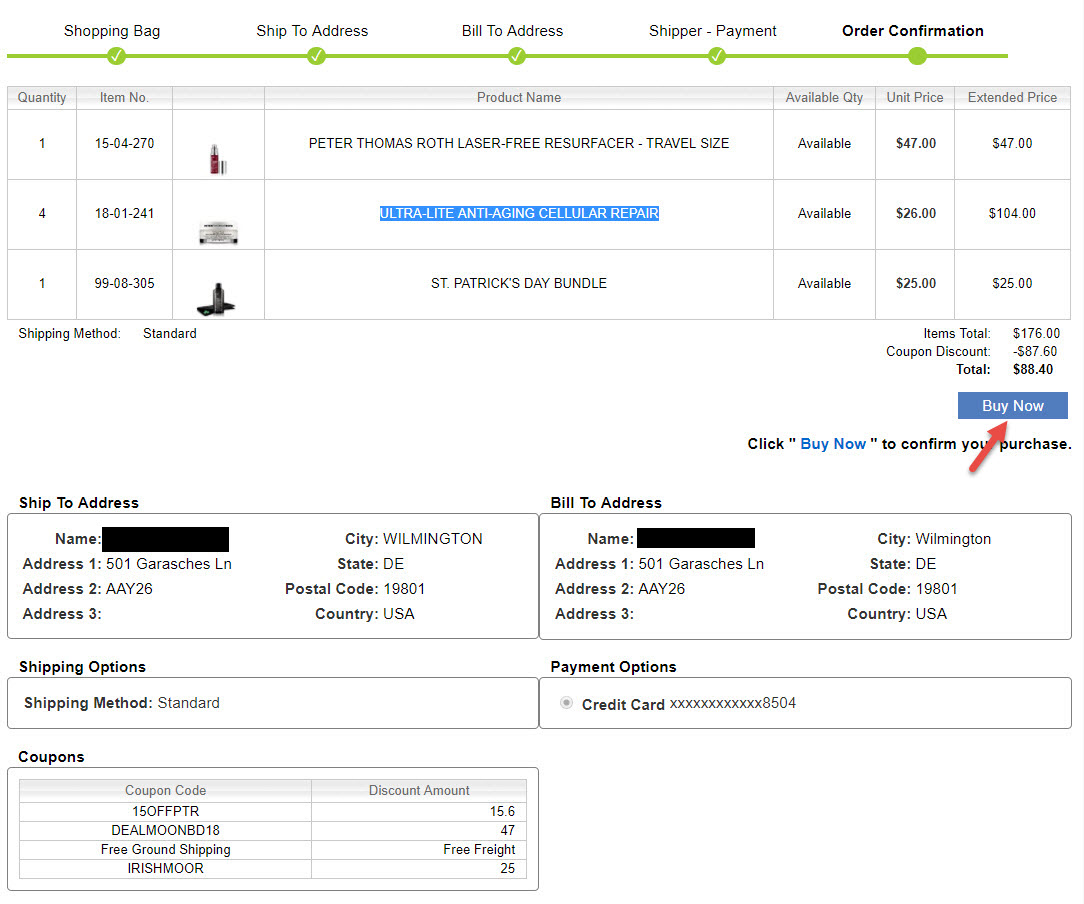Click the Extended Price column header
This screenshot has height=904, width=1084.
(1012, 97)
